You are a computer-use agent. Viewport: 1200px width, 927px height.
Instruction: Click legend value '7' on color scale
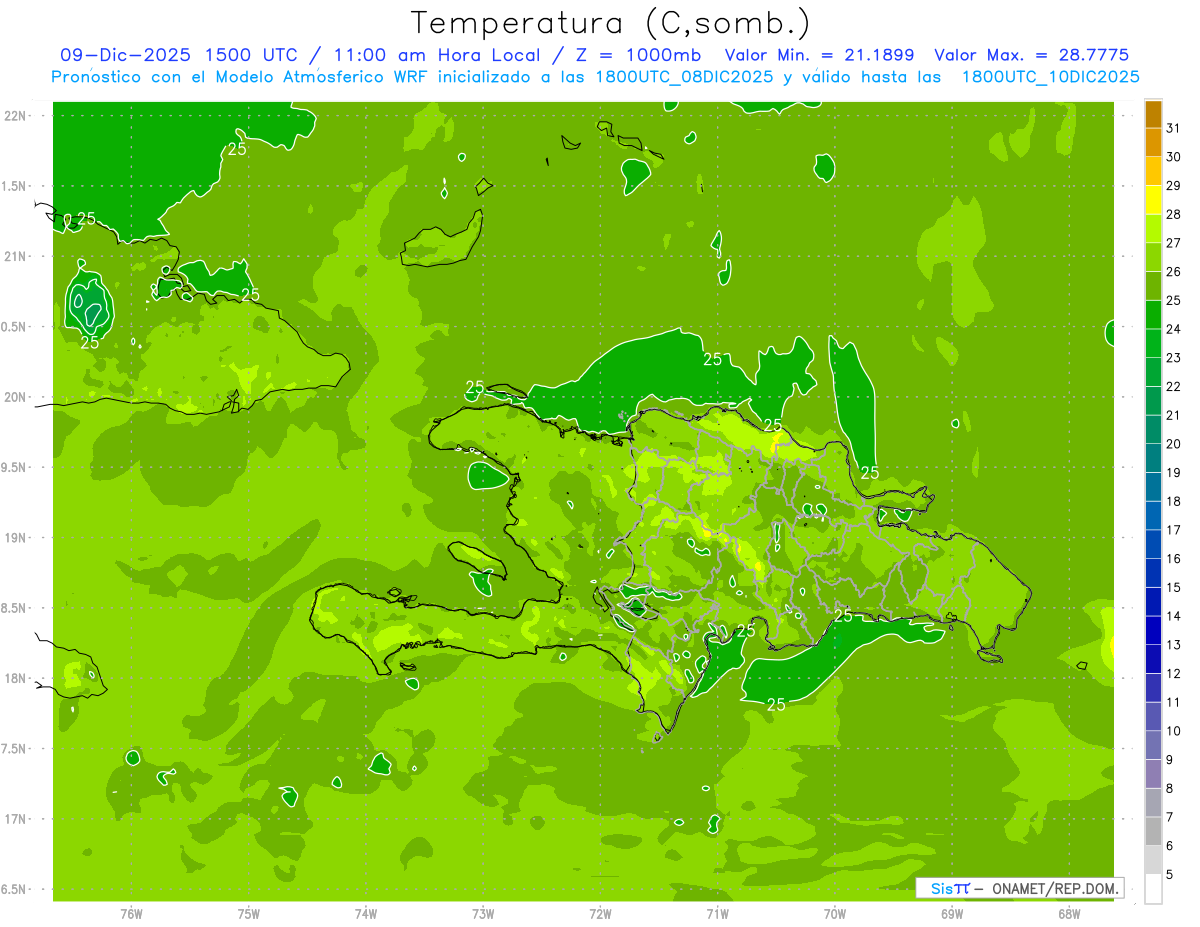pos(1170,817)
